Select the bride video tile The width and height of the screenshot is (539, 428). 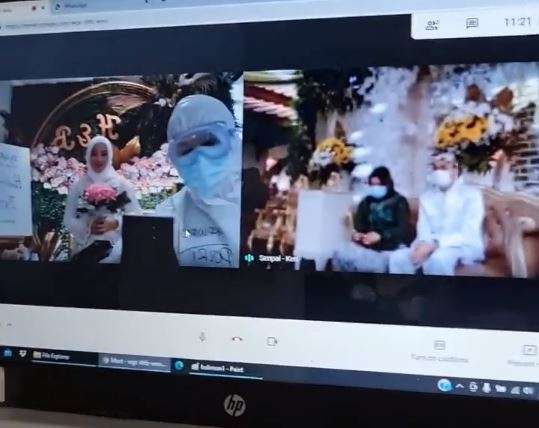(119, 169)
